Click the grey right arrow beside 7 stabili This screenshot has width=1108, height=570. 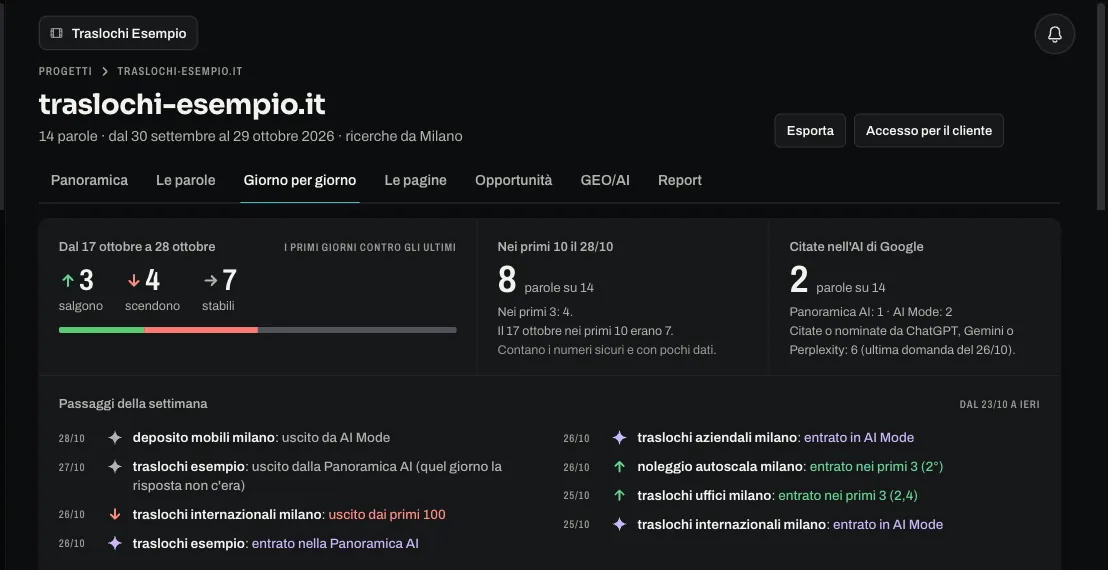(211, 280)
